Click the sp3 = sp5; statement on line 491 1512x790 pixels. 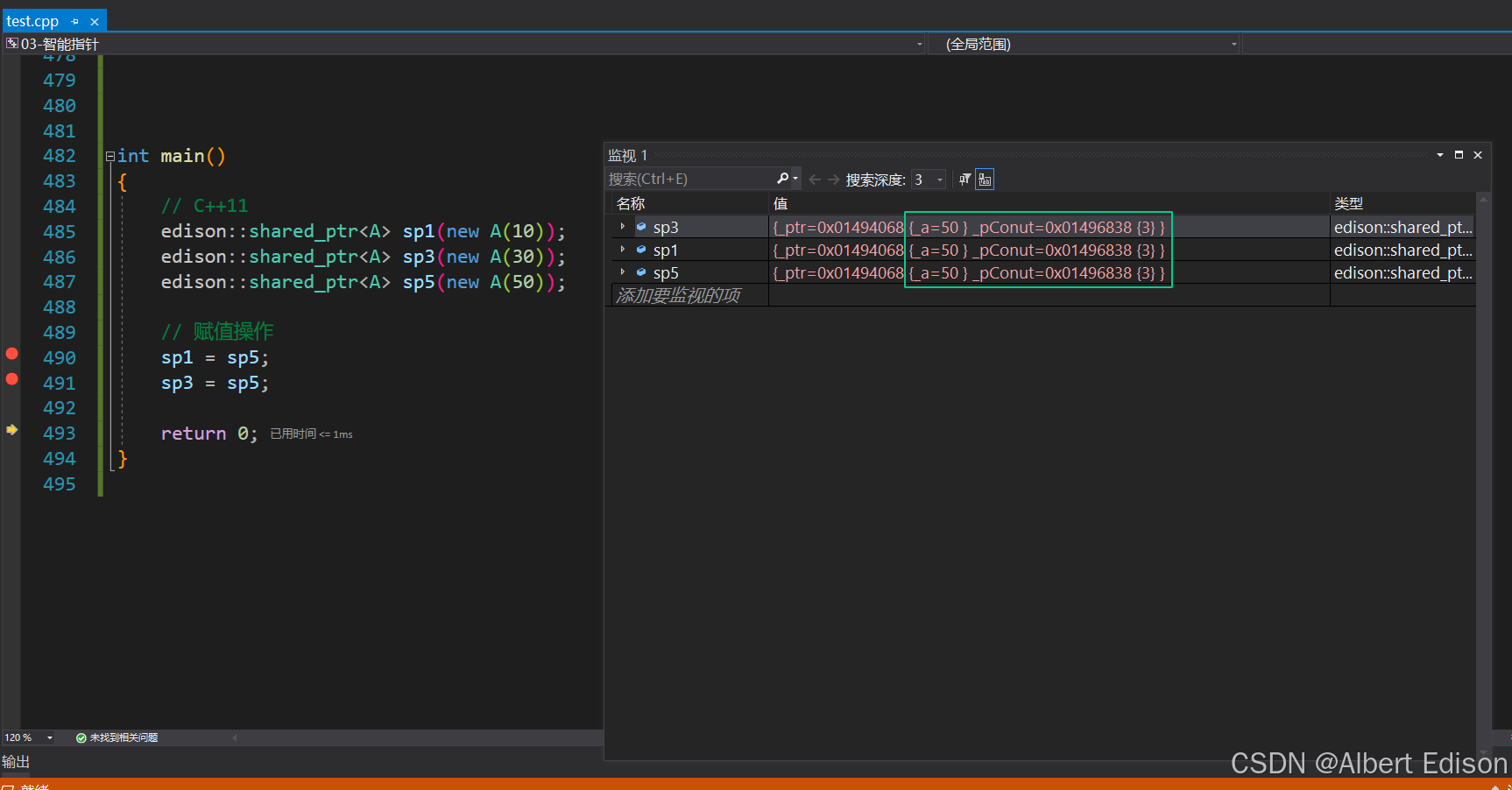pyautogui.click(x=215, y=384)
